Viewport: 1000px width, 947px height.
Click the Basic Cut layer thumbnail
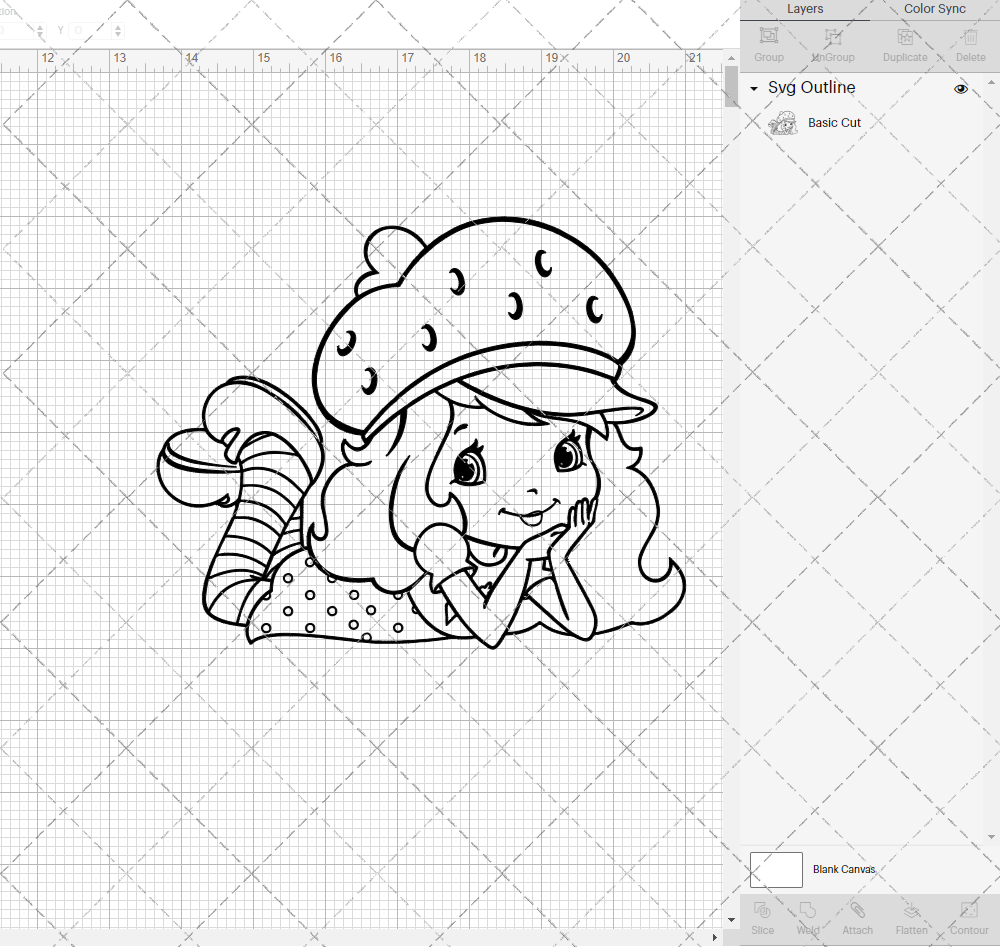(x=783, y=122)
